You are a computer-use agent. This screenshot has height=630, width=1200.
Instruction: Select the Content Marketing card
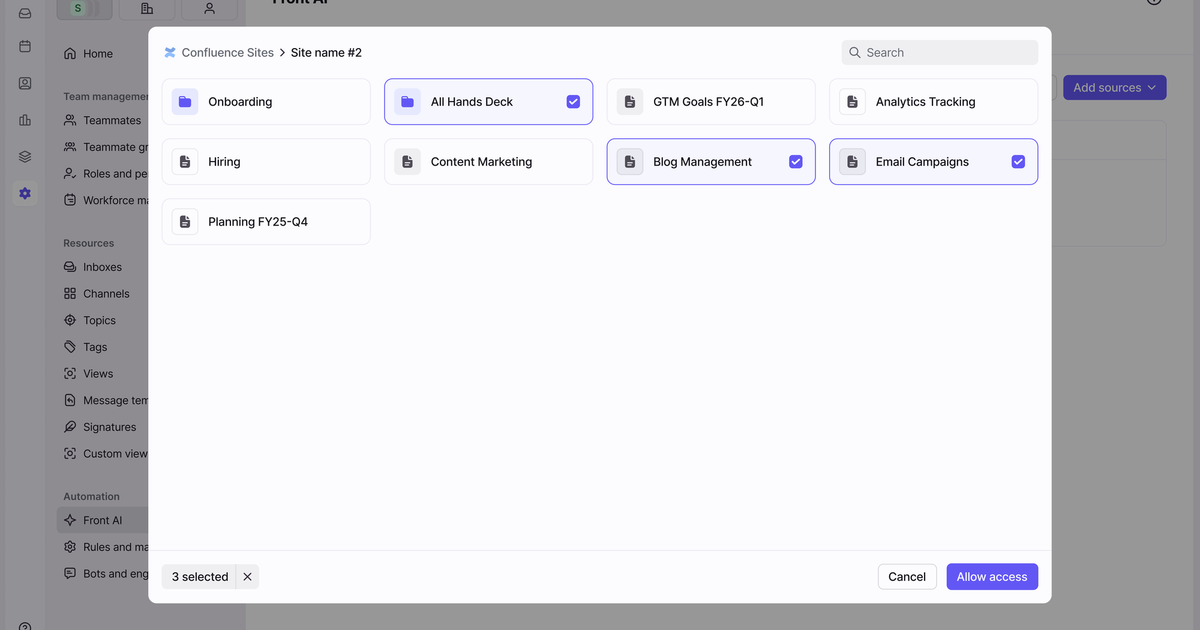coord(489,162)
